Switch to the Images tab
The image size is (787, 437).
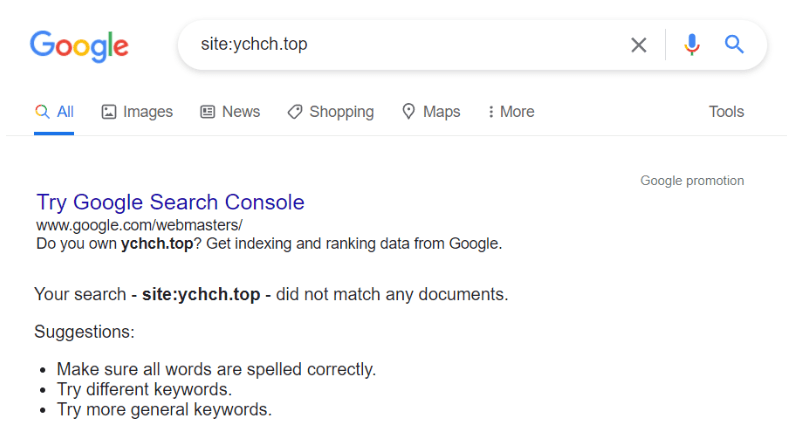click(x=137, y=111)
